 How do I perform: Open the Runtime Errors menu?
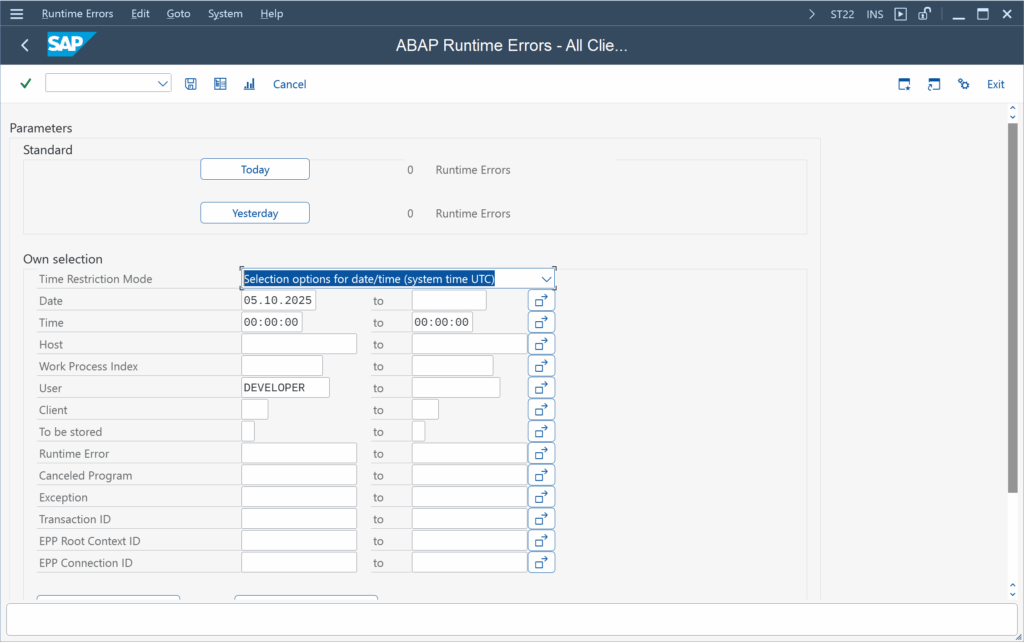tap(77, 14)
